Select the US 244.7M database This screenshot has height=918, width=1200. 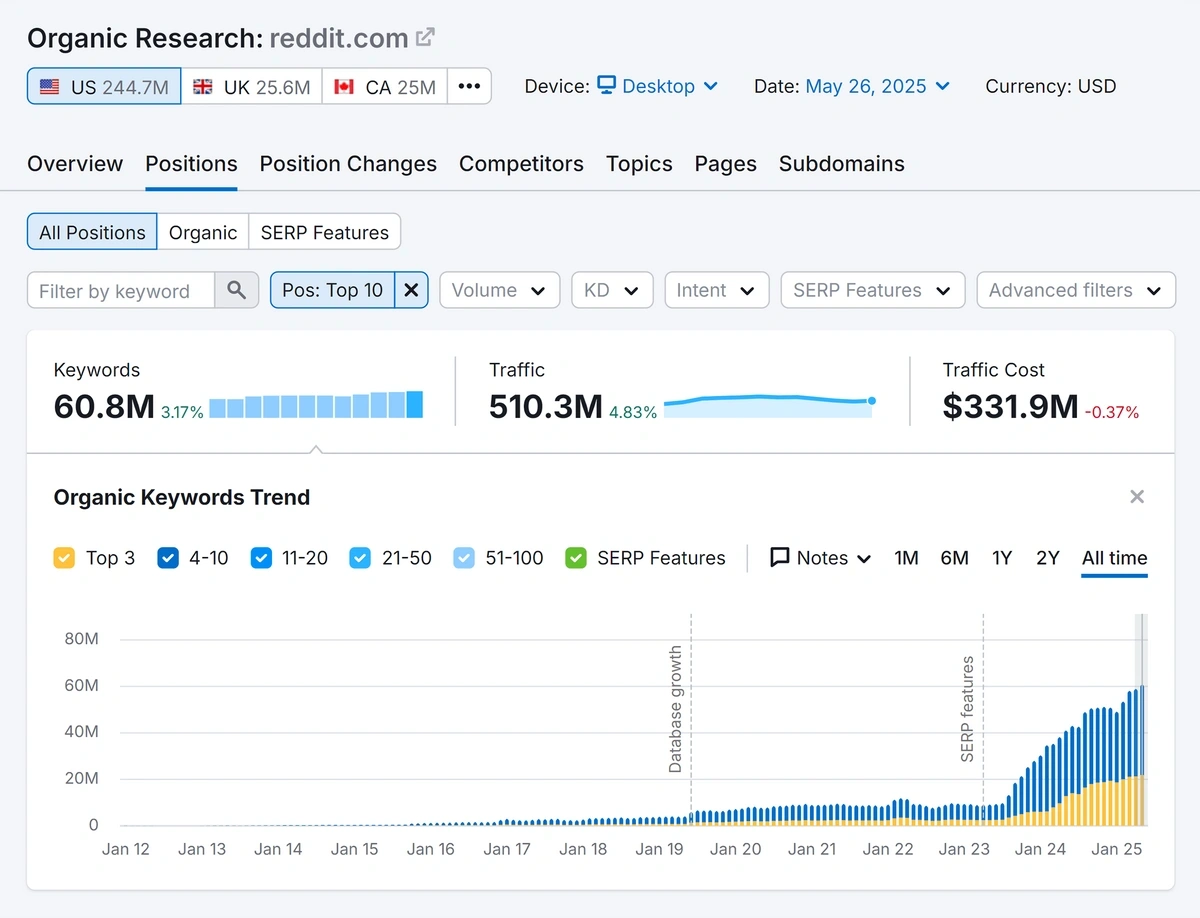coord(104,86)
